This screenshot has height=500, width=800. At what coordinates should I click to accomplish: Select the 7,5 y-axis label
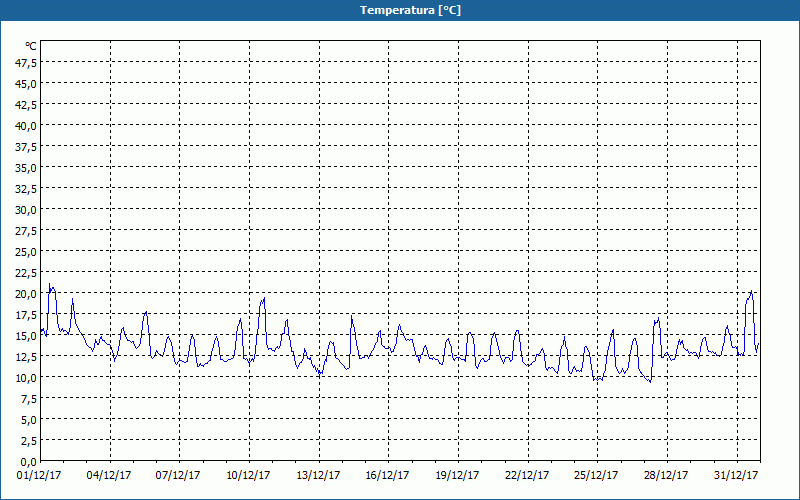coord(29,399)
